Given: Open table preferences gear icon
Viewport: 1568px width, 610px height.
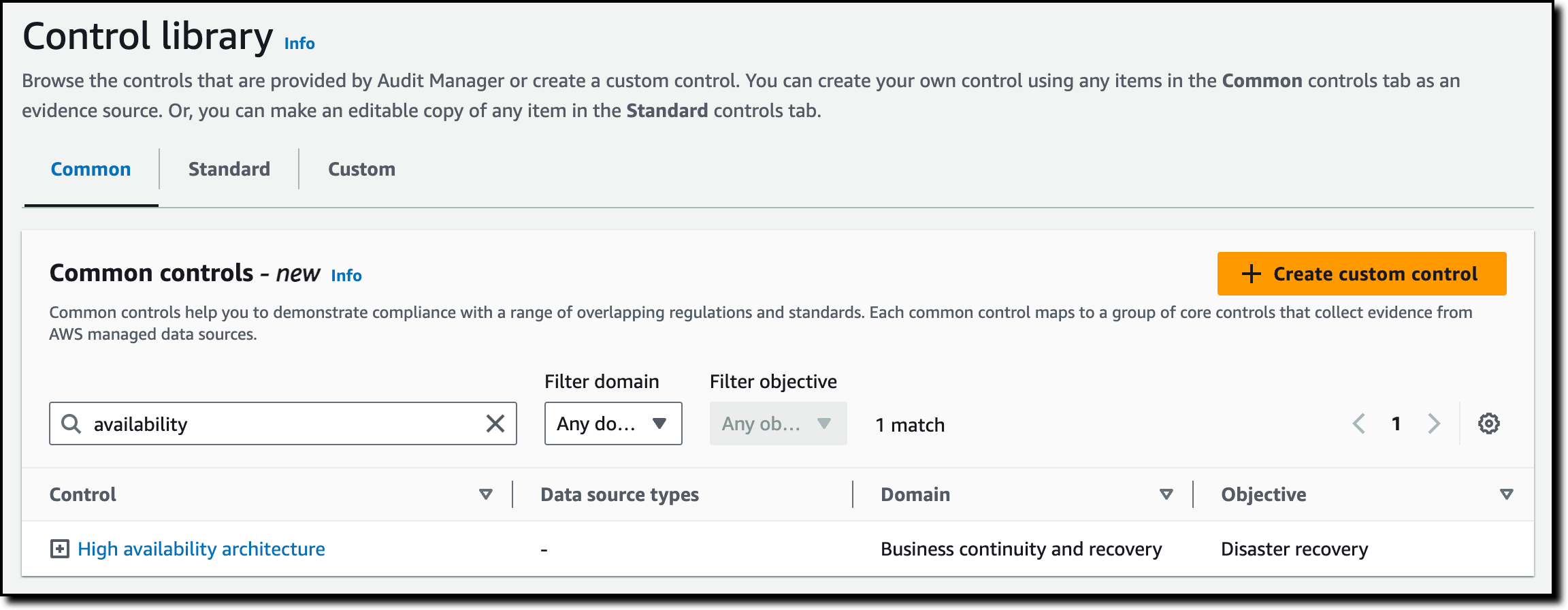Looking at the screenshot, I should (x=1488, y=423).
